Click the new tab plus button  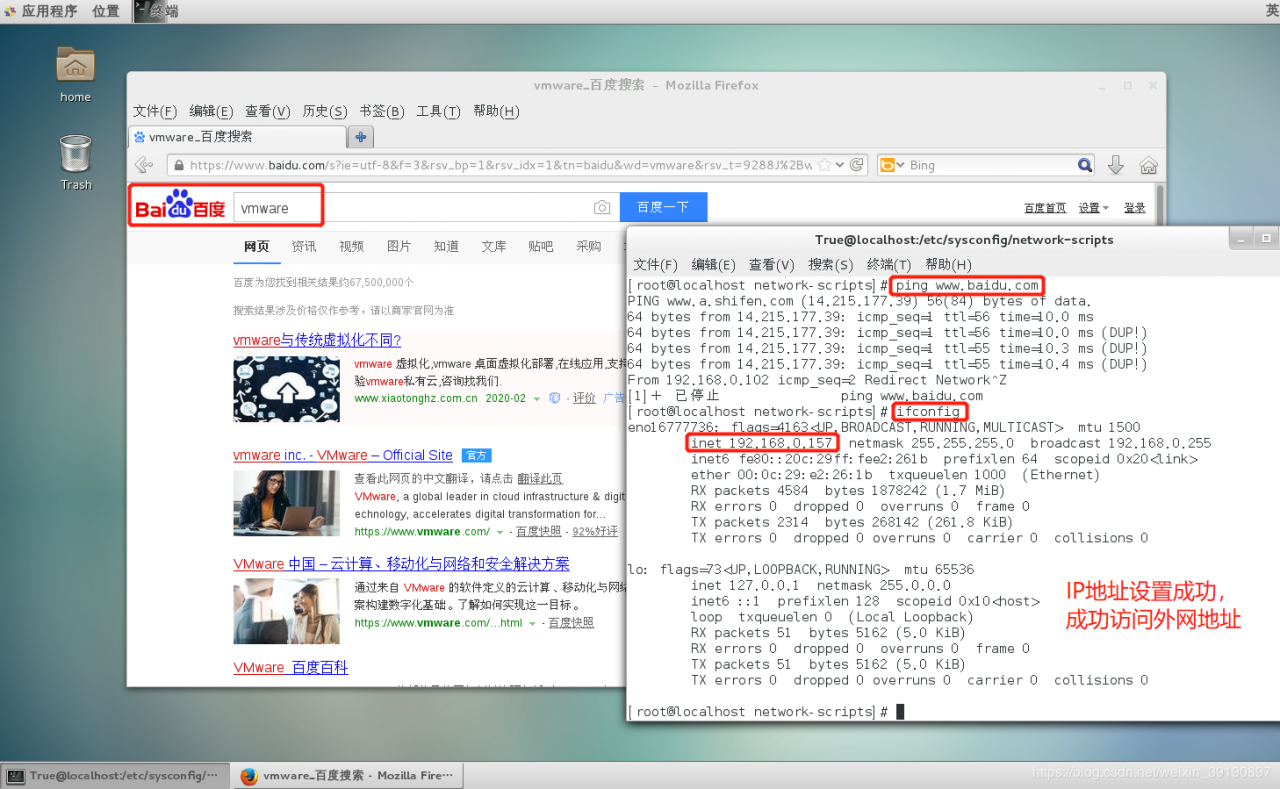click(x=360, y=137)
